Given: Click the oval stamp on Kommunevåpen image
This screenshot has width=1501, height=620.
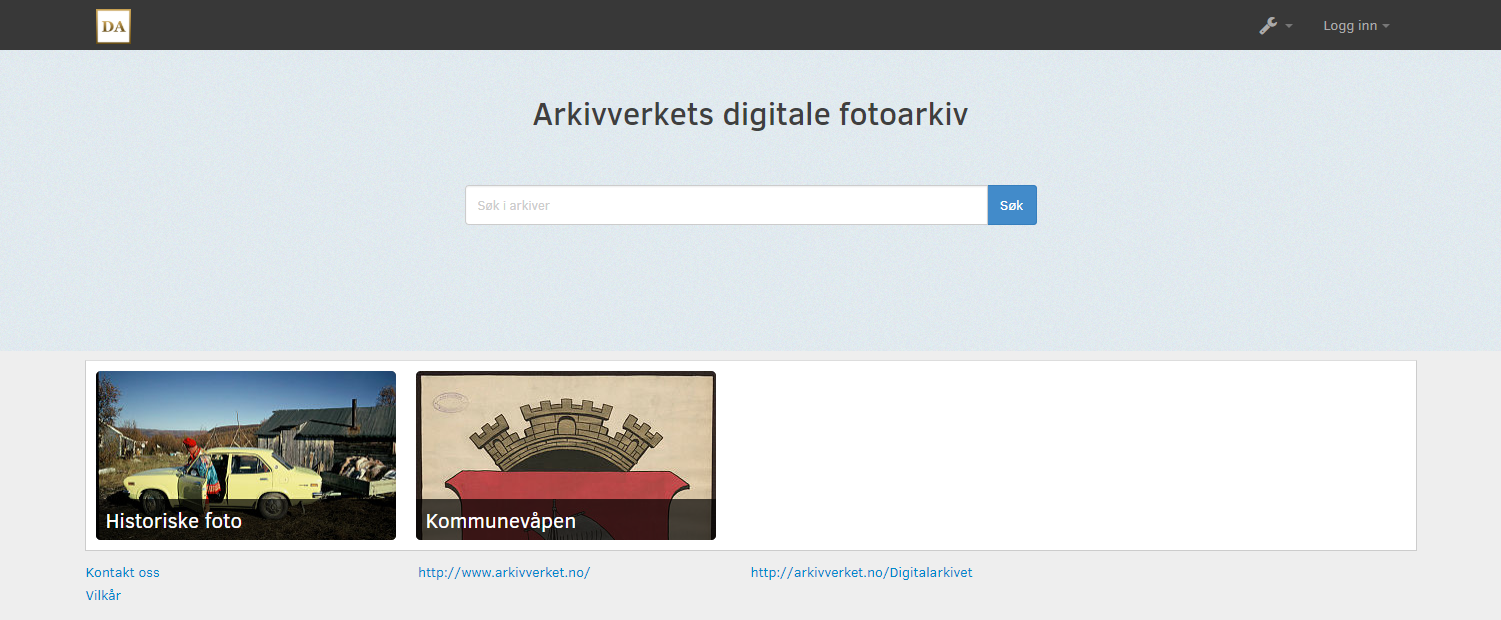Looking at the screenshot, I should point(451,401).
